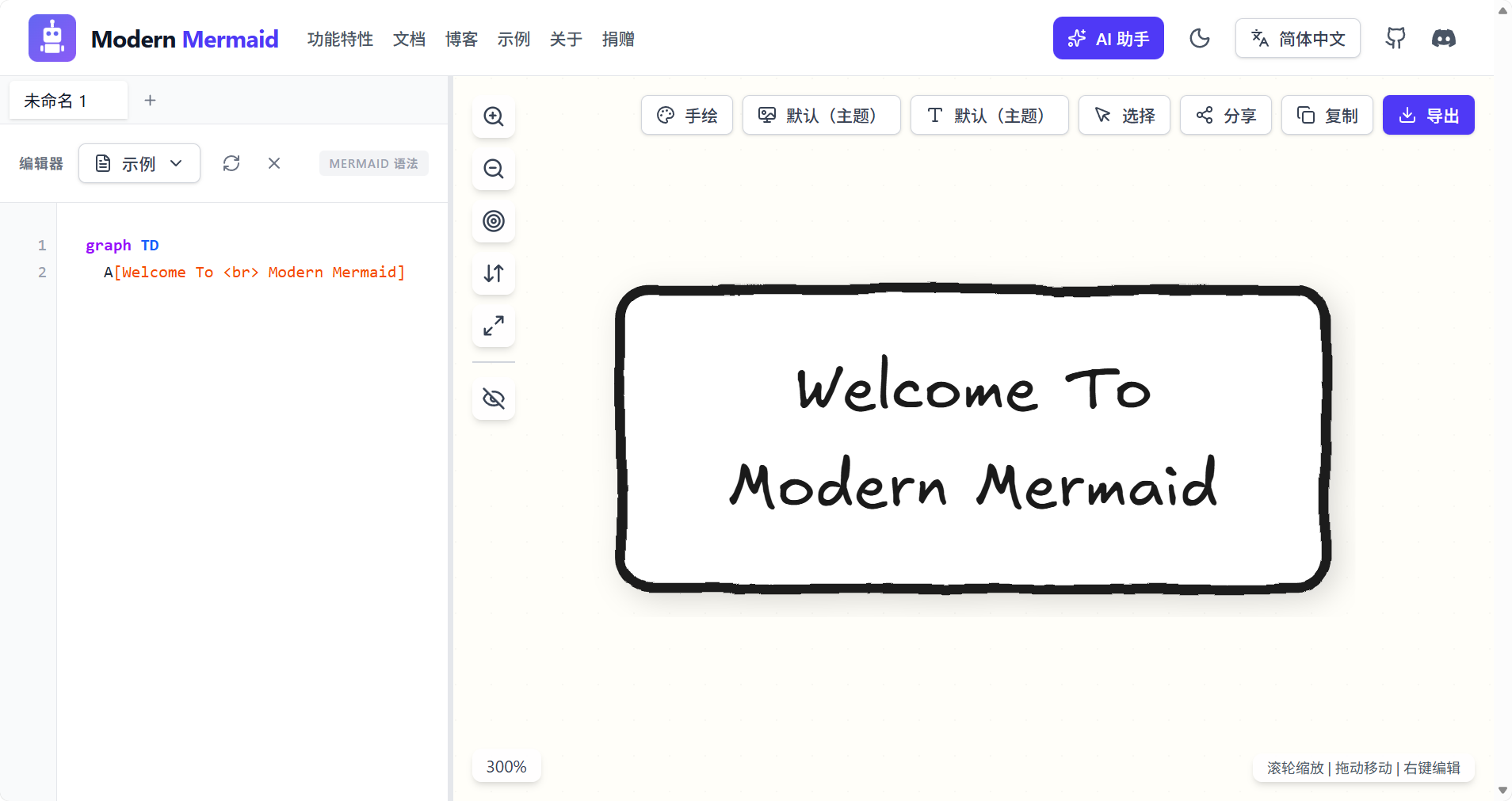Open the 默认 (主题) background dropdown
The height and width of the screenshot is (801, 1512).
822,115
